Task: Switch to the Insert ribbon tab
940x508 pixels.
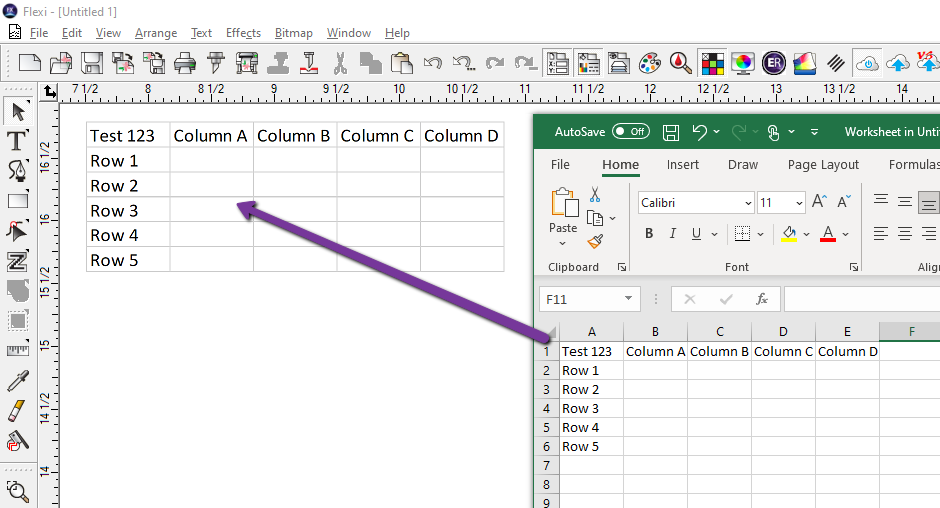Action: click(683, 165)
